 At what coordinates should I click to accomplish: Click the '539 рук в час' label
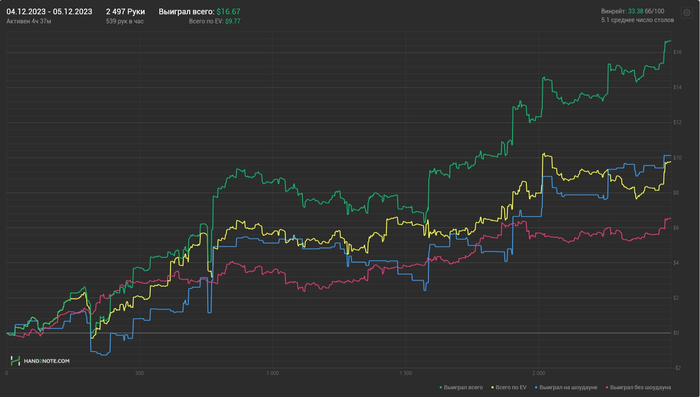125,21
